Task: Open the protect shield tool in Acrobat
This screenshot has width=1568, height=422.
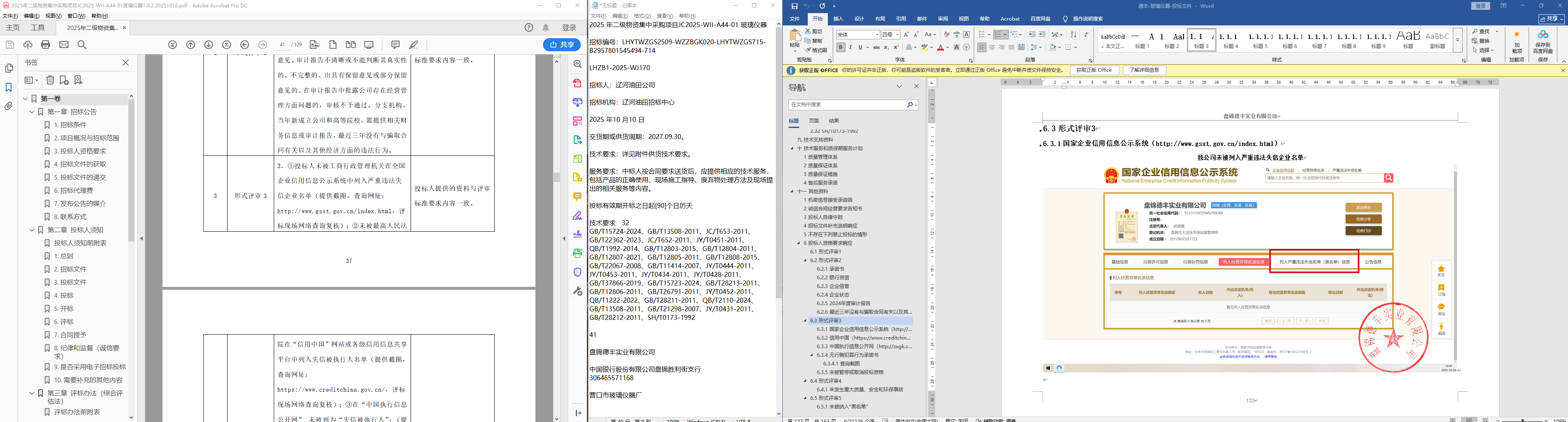Action: 578,272
